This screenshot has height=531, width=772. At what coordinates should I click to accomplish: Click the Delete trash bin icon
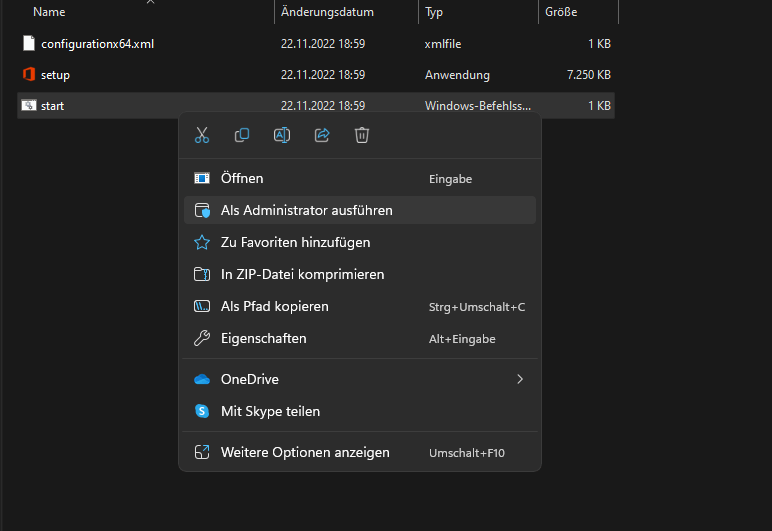click(x=362, y=135)
